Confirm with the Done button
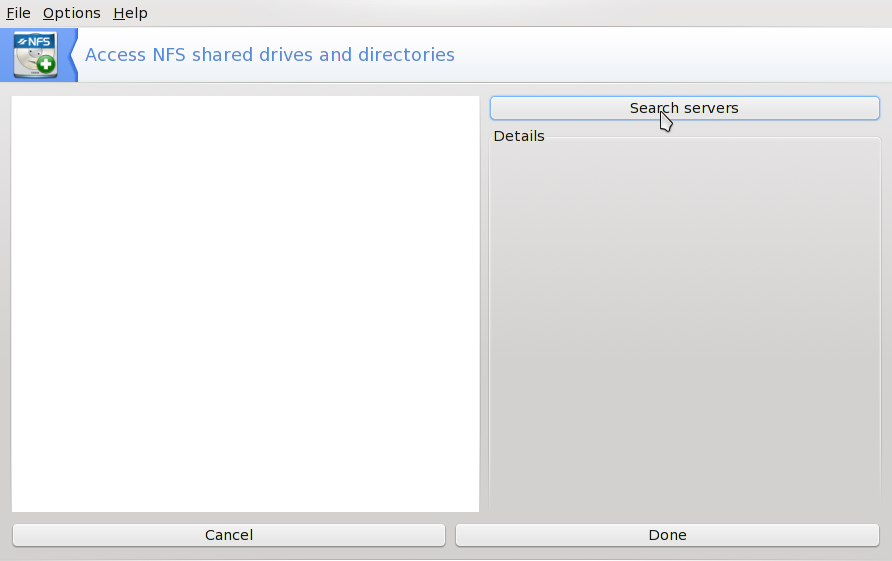The height and width of the screenshot is (561, 892). pos(667,535)
